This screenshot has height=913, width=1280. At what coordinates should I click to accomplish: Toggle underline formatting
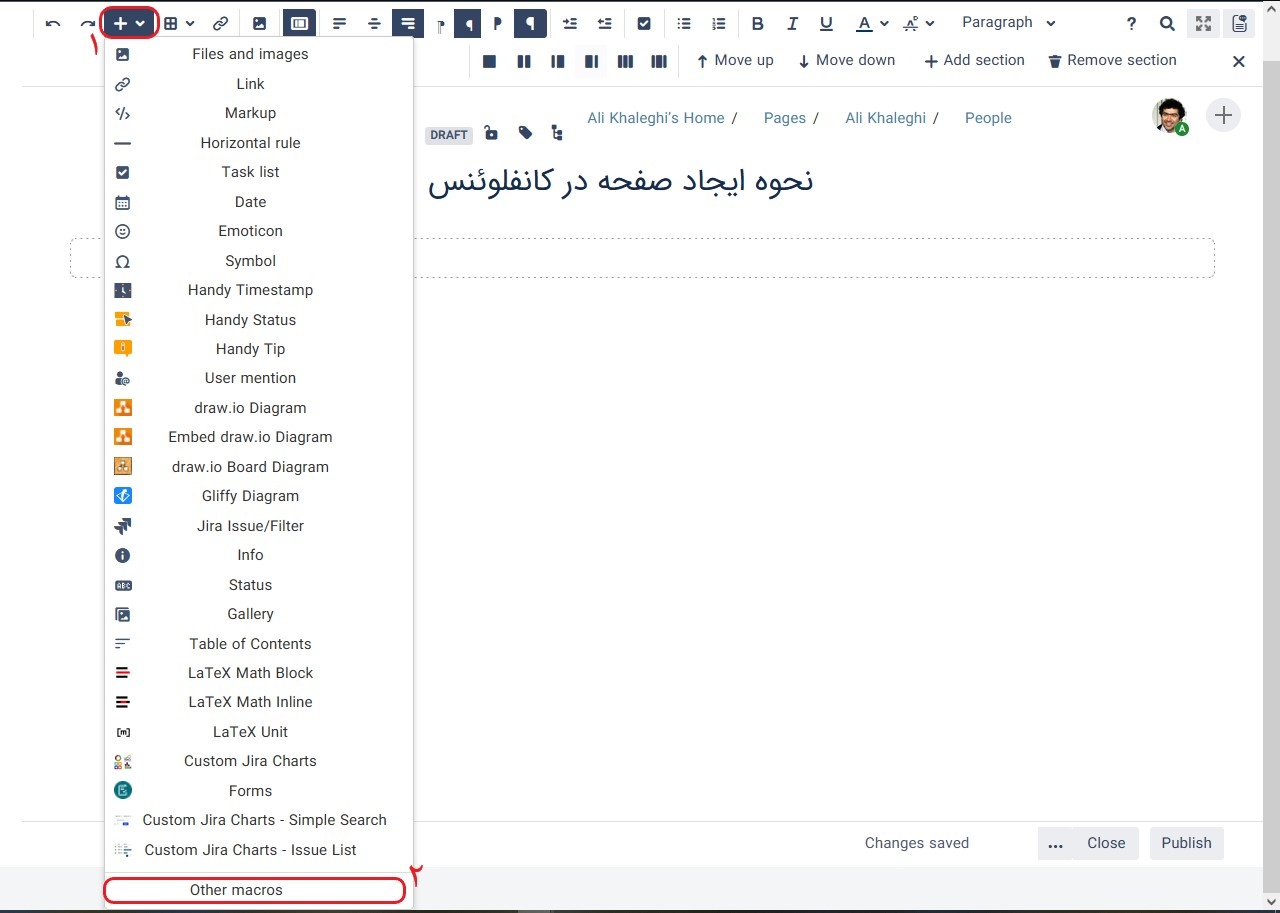[x=826, y=23]
